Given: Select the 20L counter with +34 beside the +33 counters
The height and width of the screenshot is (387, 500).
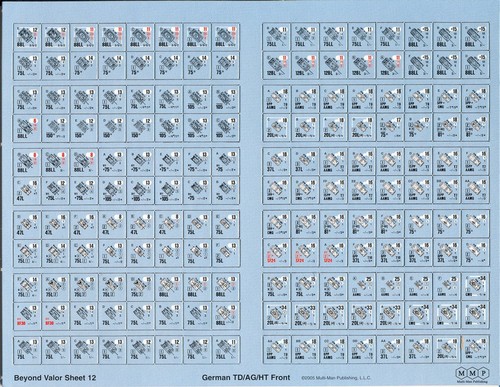Looking at the screenshot, I should click(277, 315).
